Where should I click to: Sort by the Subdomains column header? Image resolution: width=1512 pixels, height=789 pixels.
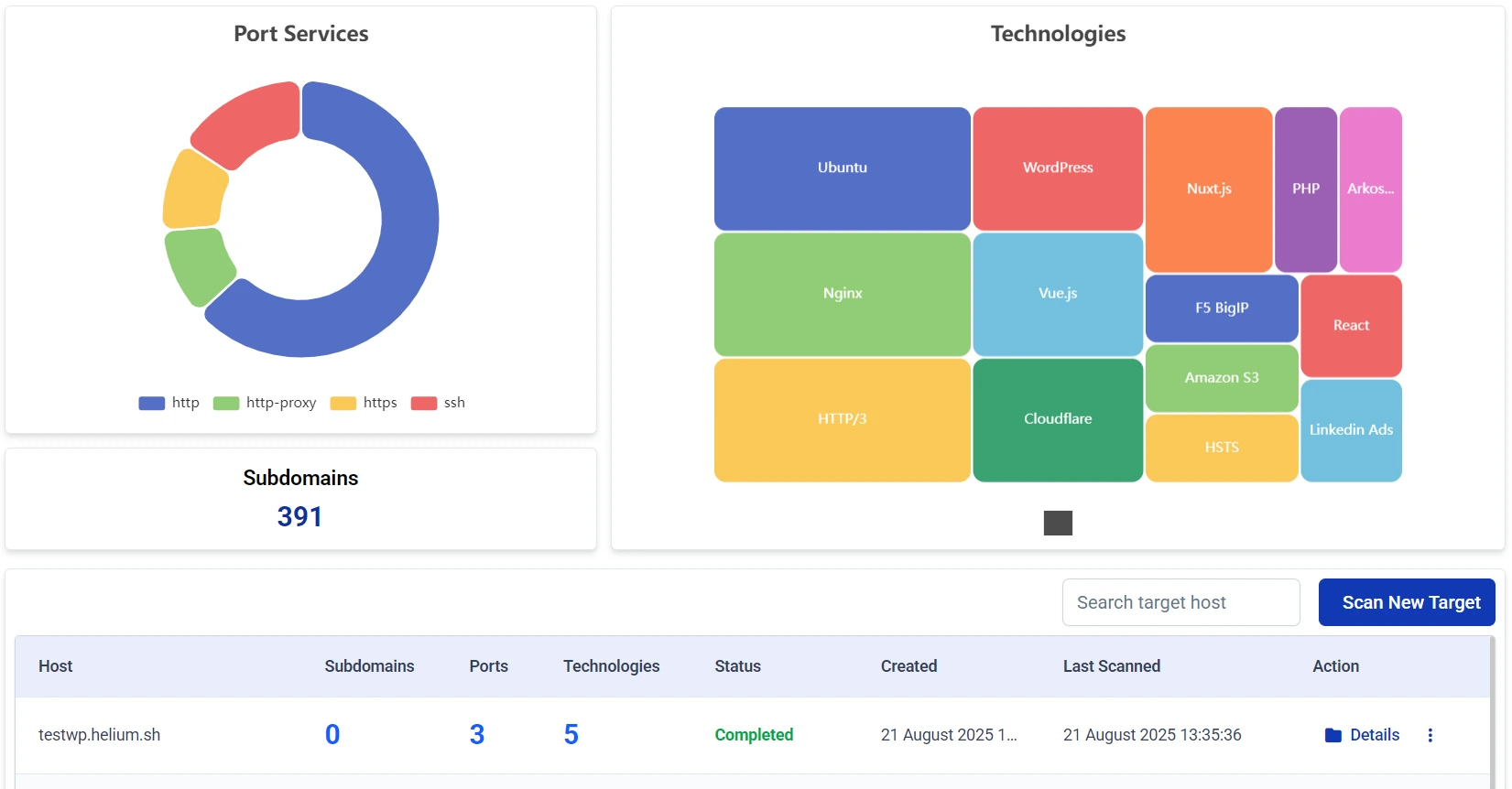pyautogui.click(x=369, y=666)
